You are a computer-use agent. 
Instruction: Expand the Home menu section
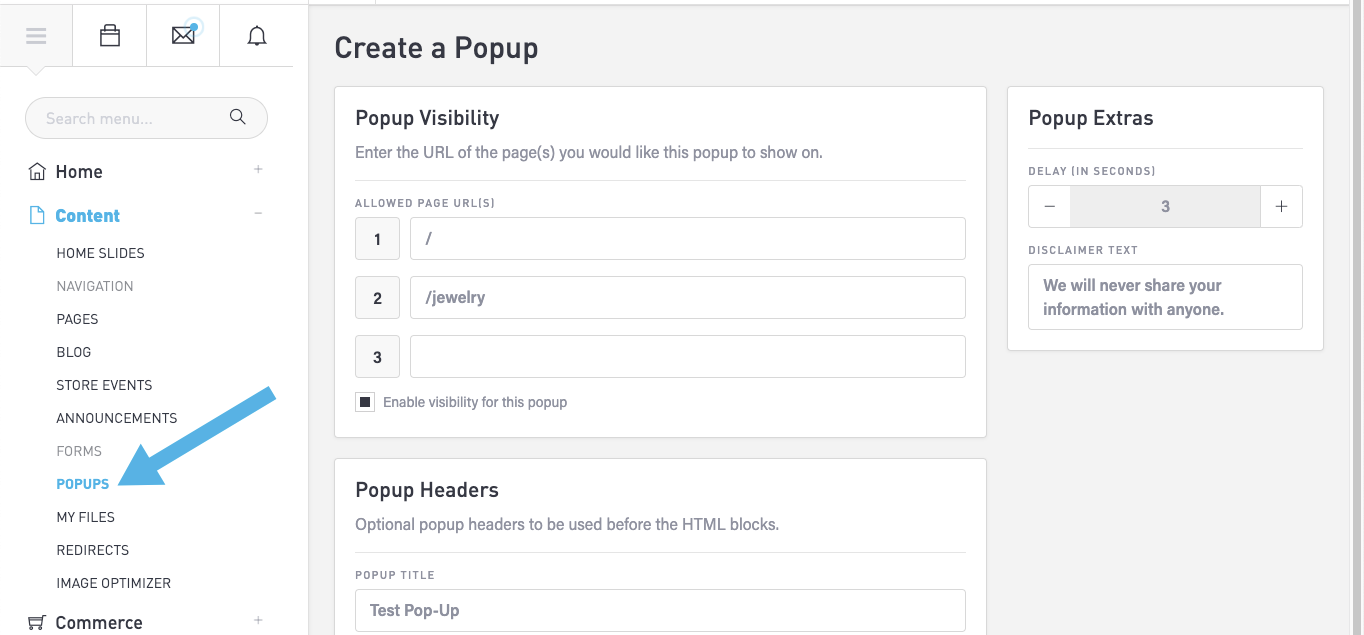point(258,170)
